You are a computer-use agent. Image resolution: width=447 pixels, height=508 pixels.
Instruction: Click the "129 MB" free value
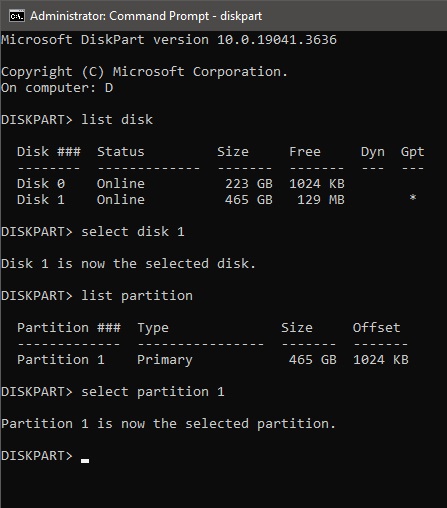click(x=321, y=200)
